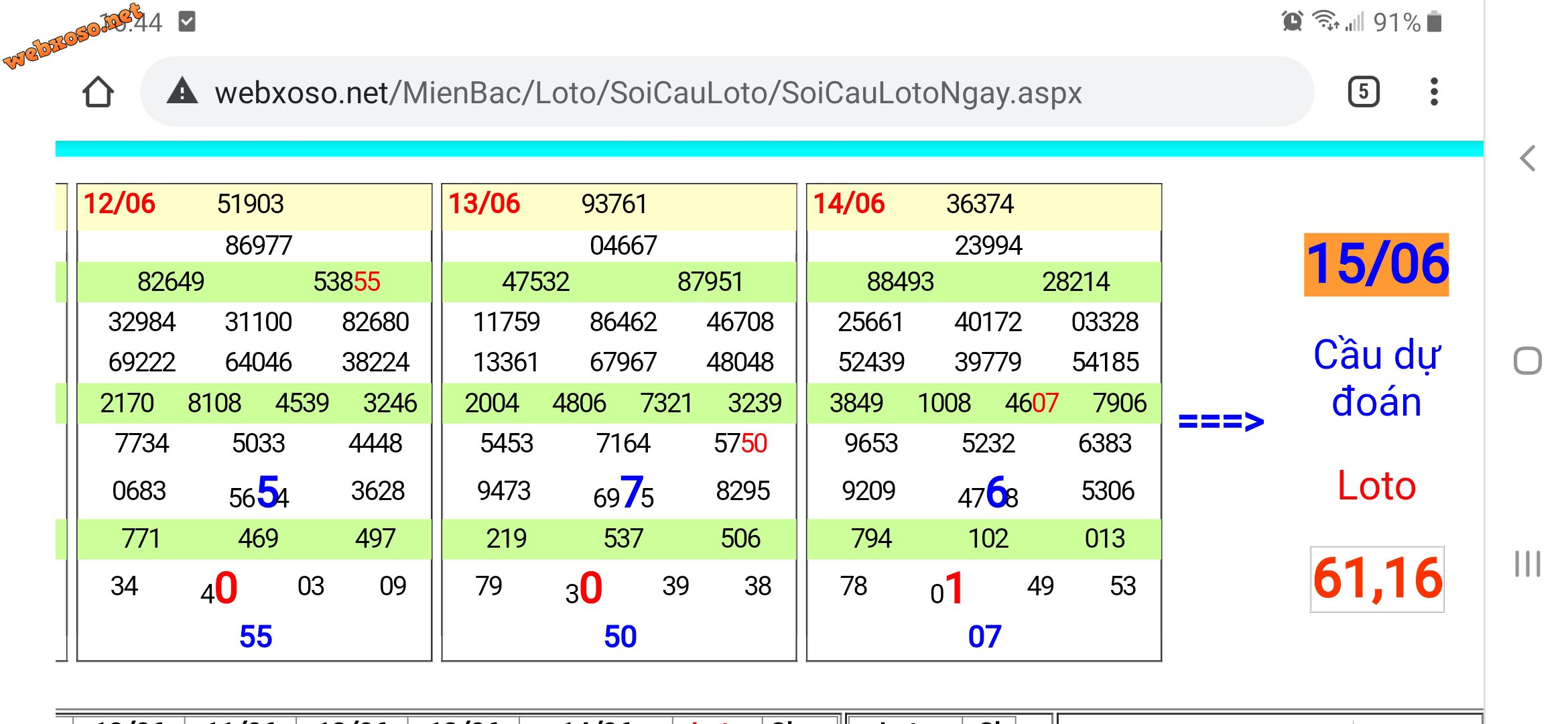The image size is (1568, 724).
Task: Click number 8295 in 13/06 table
Action: point(743,491)
